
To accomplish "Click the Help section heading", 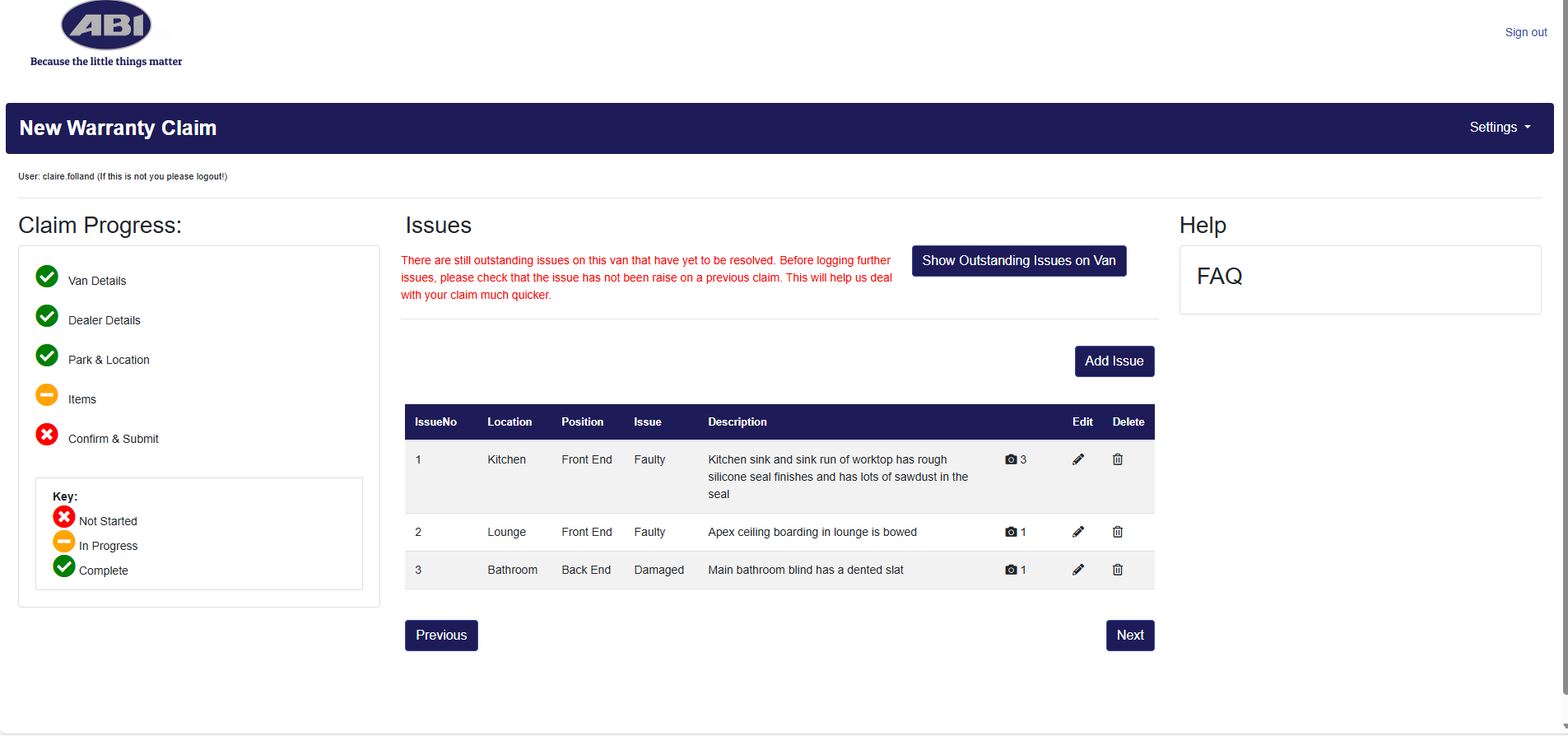I will (x=1203, y=226).
